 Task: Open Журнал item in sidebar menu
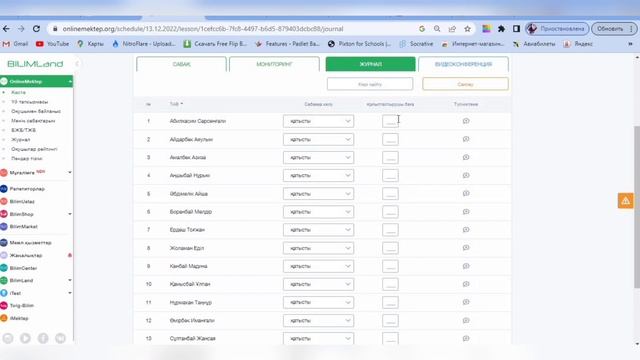20,140
